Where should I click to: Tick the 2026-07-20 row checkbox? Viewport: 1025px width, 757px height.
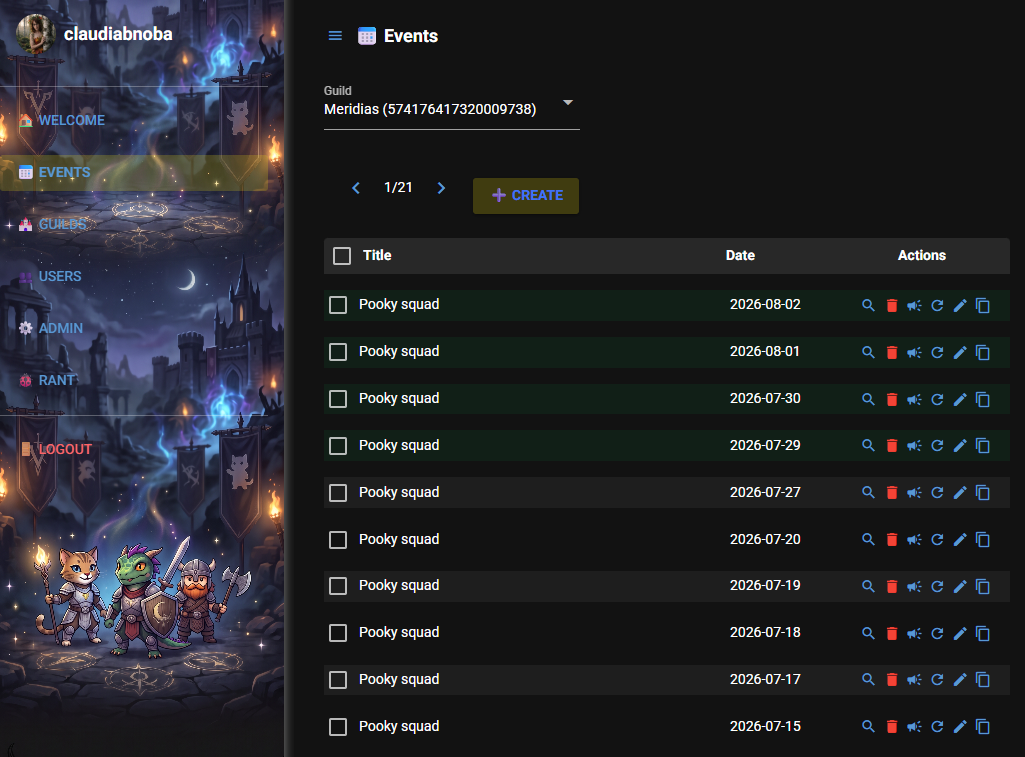point(338,540)
